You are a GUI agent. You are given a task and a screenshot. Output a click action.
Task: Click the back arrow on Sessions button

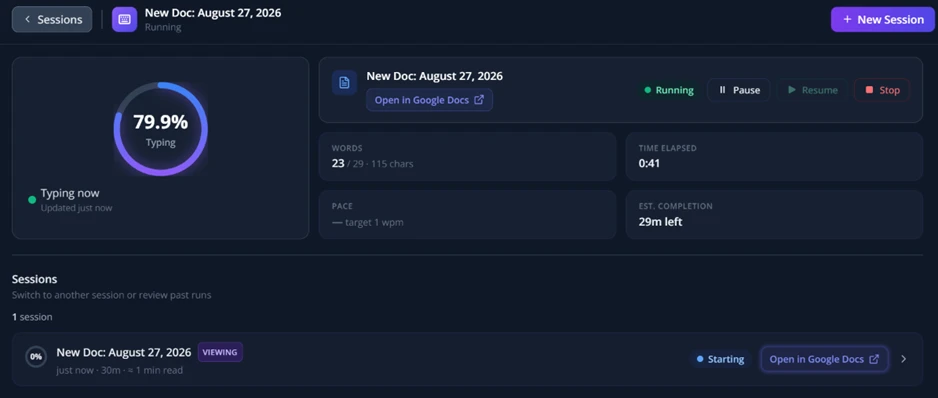click(x=27, y=19)
